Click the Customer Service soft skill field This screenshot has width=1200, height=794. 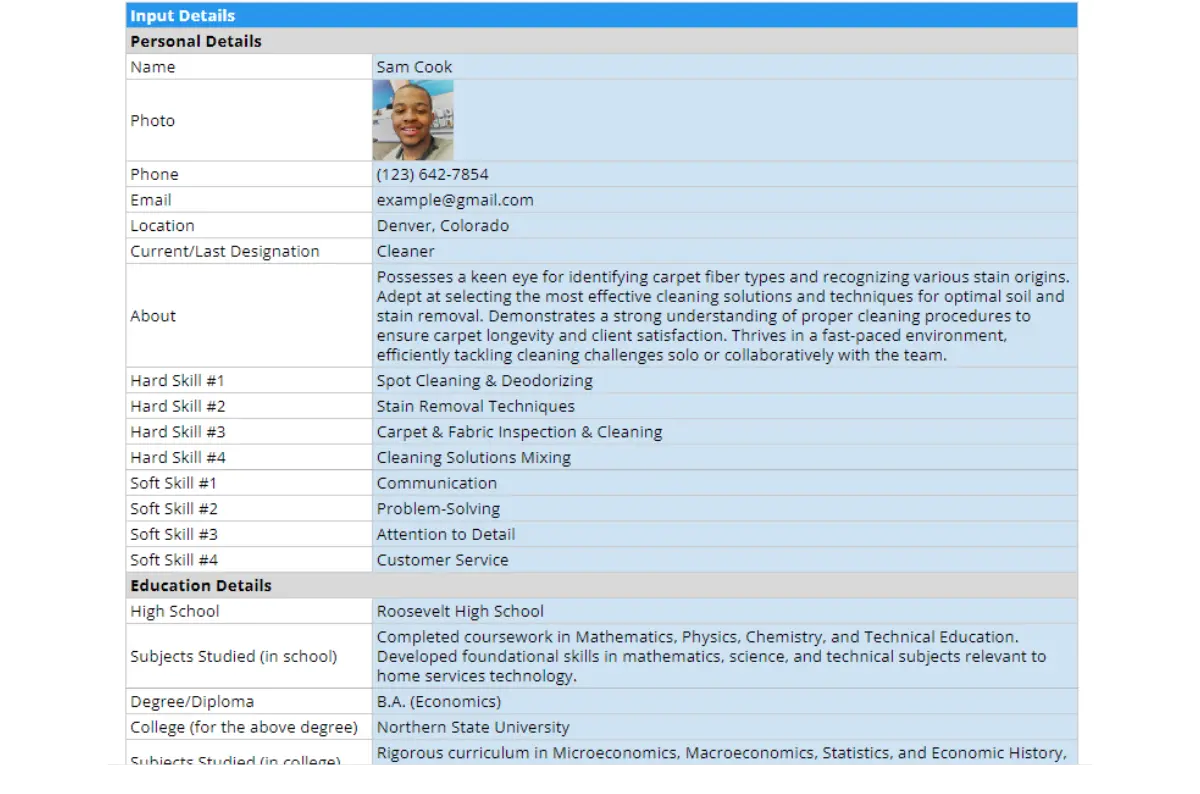click(724, 560)
